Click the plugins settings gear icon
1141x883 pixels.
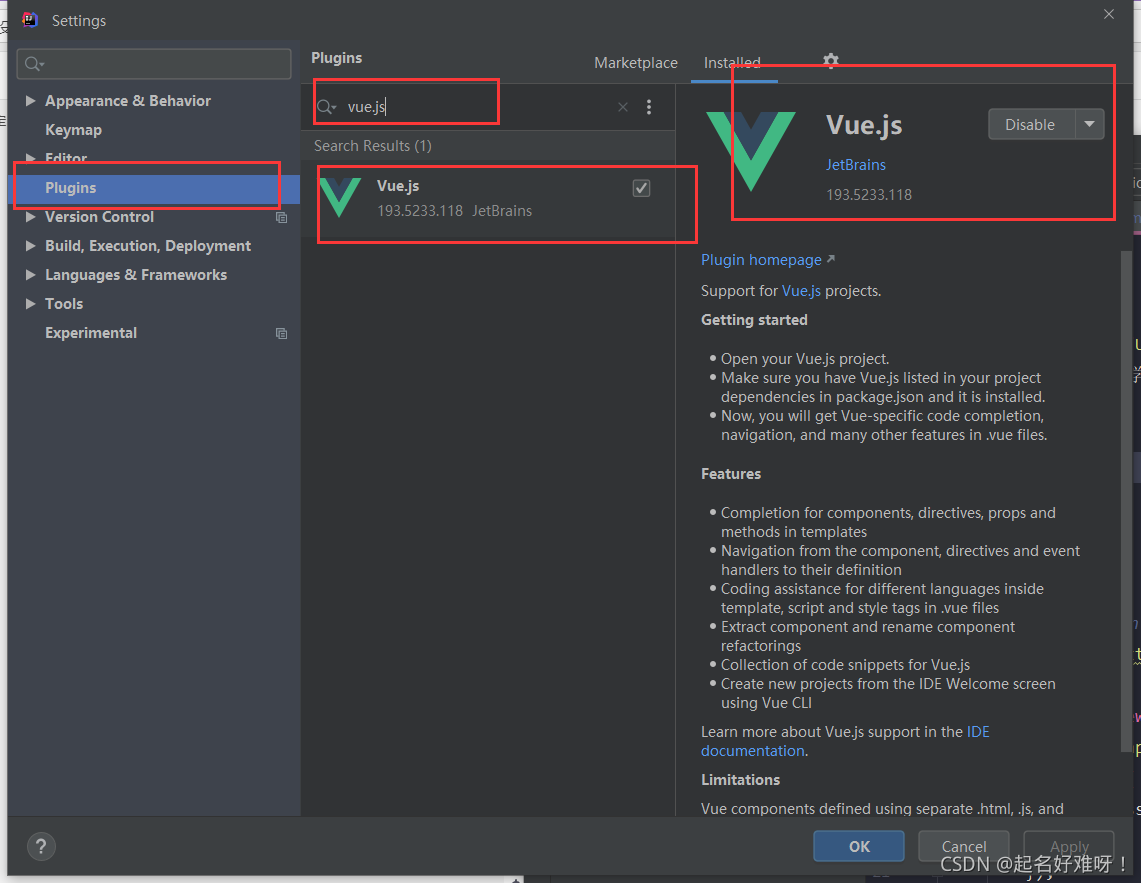point(830,61)
